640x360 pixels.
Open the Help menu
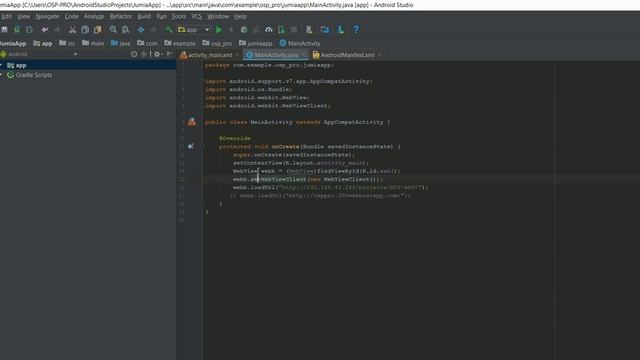point(240,16)
